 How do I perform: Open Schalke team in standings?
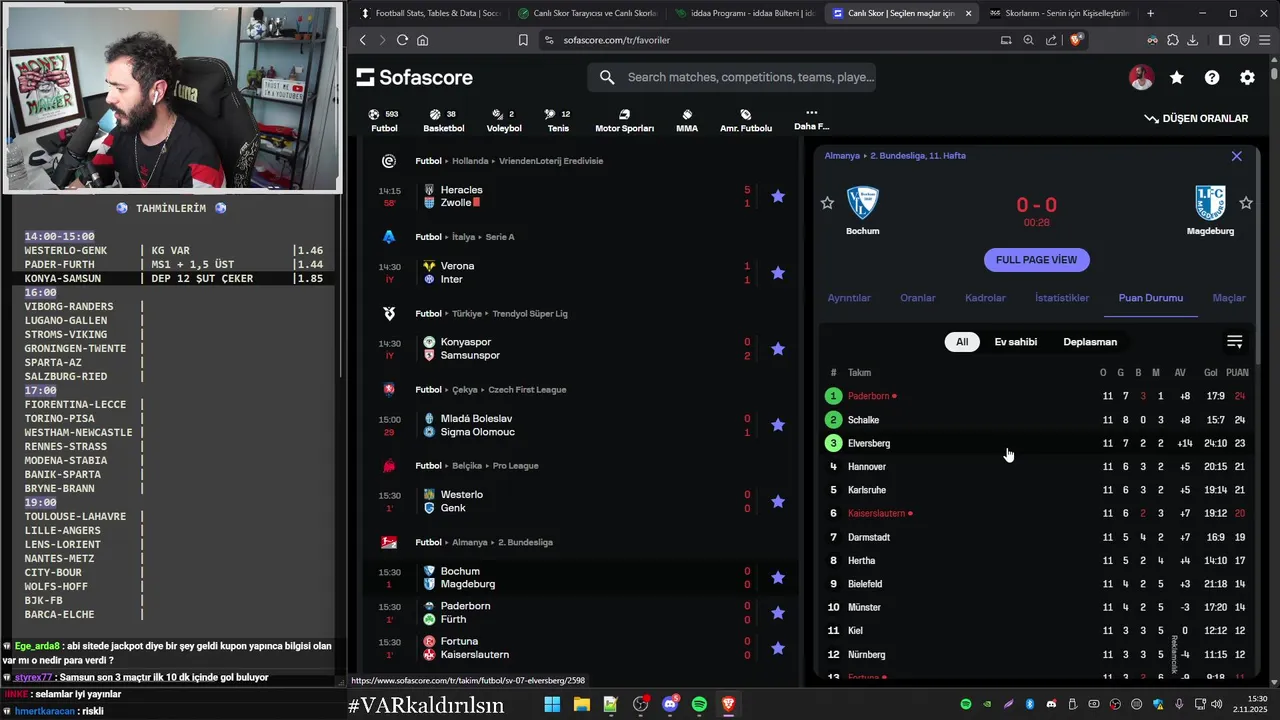click(863, 420)
